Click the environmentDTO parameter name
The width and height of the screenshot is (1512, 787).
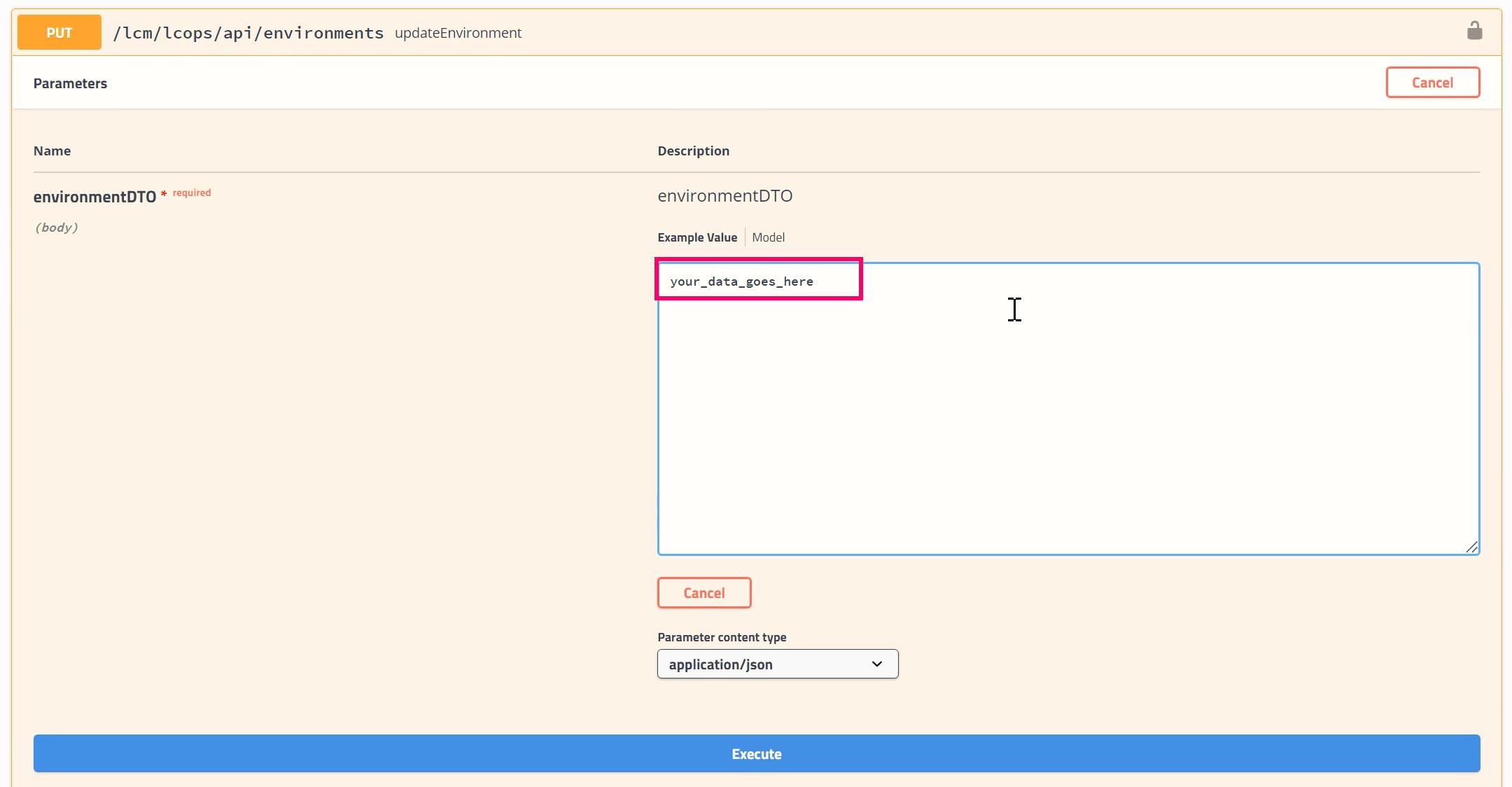[94, 197]
